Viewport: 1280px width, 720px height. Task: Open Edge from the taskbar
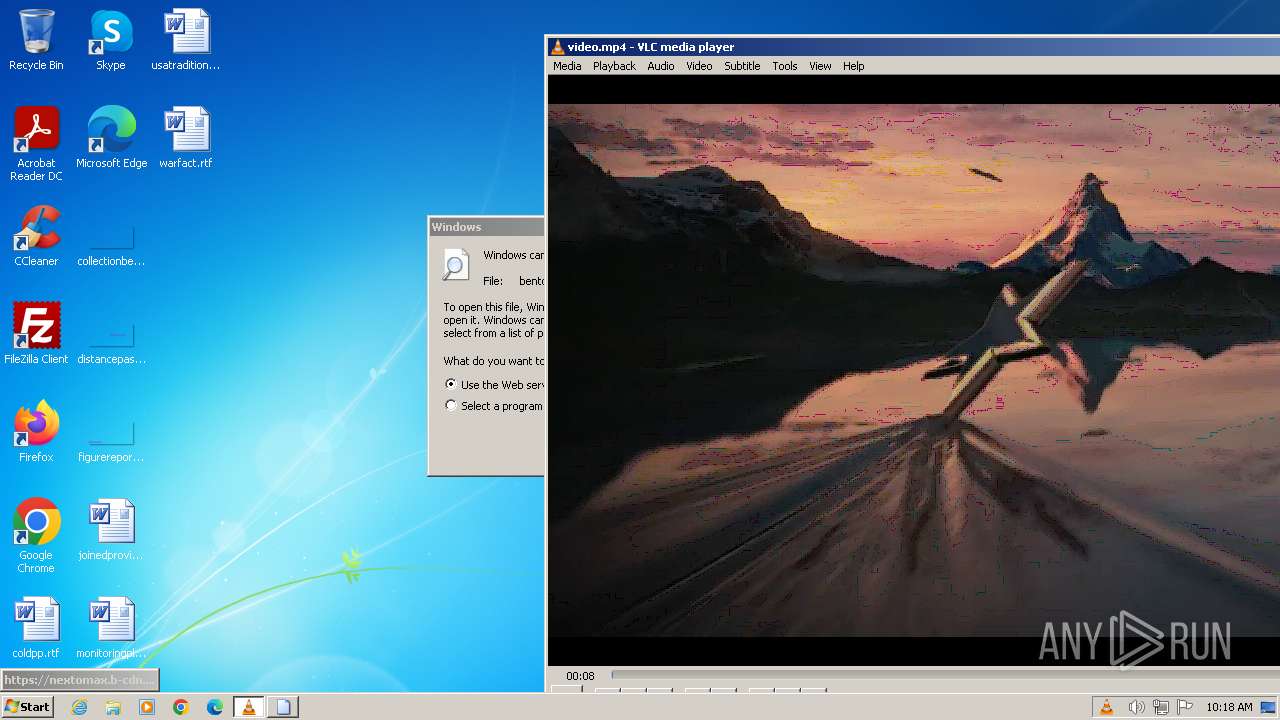click(x=215, y=707)
